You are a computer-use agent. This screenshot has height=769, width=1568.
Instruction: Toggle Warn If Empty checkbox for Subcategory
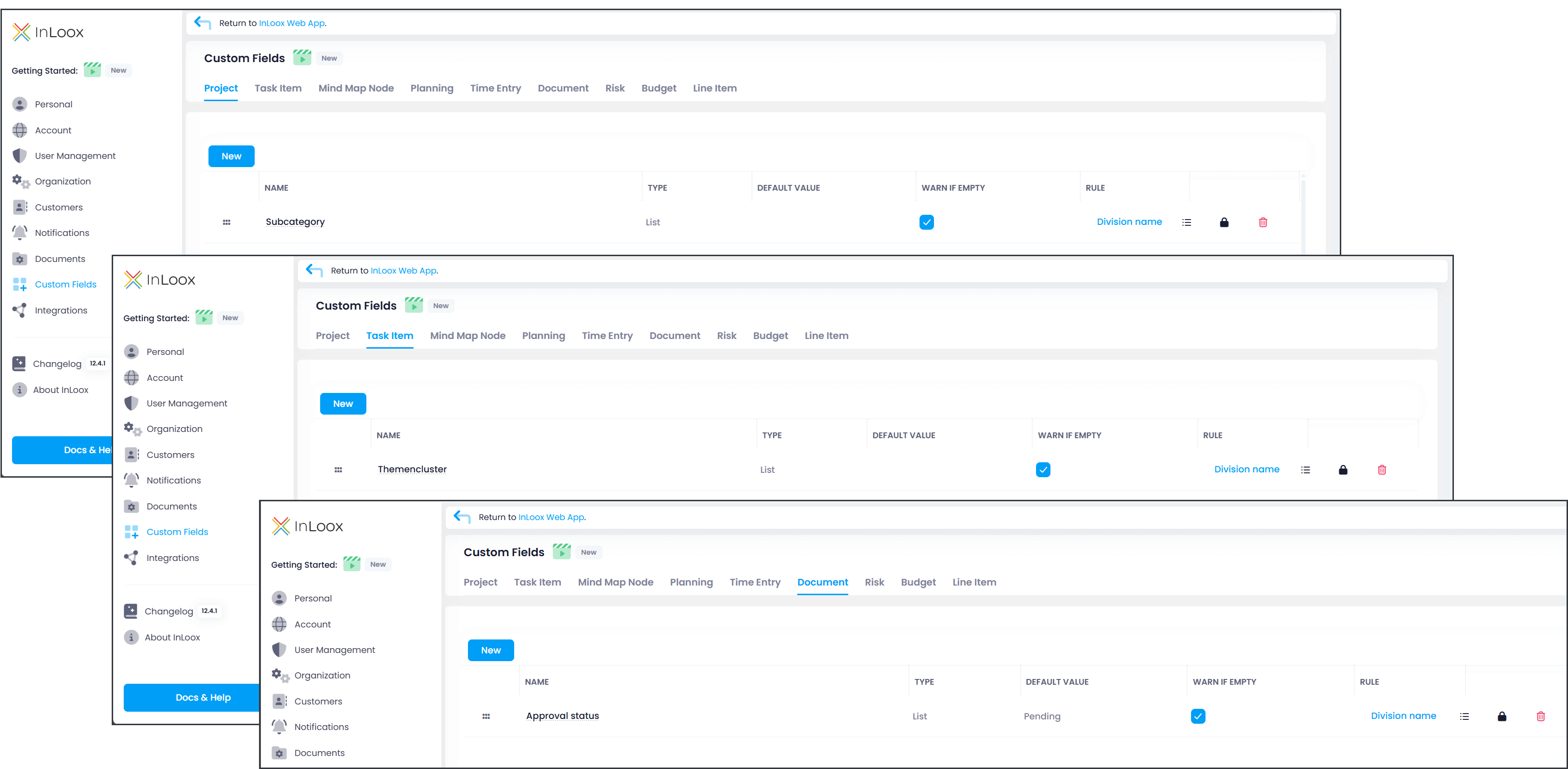click(926, 222)
